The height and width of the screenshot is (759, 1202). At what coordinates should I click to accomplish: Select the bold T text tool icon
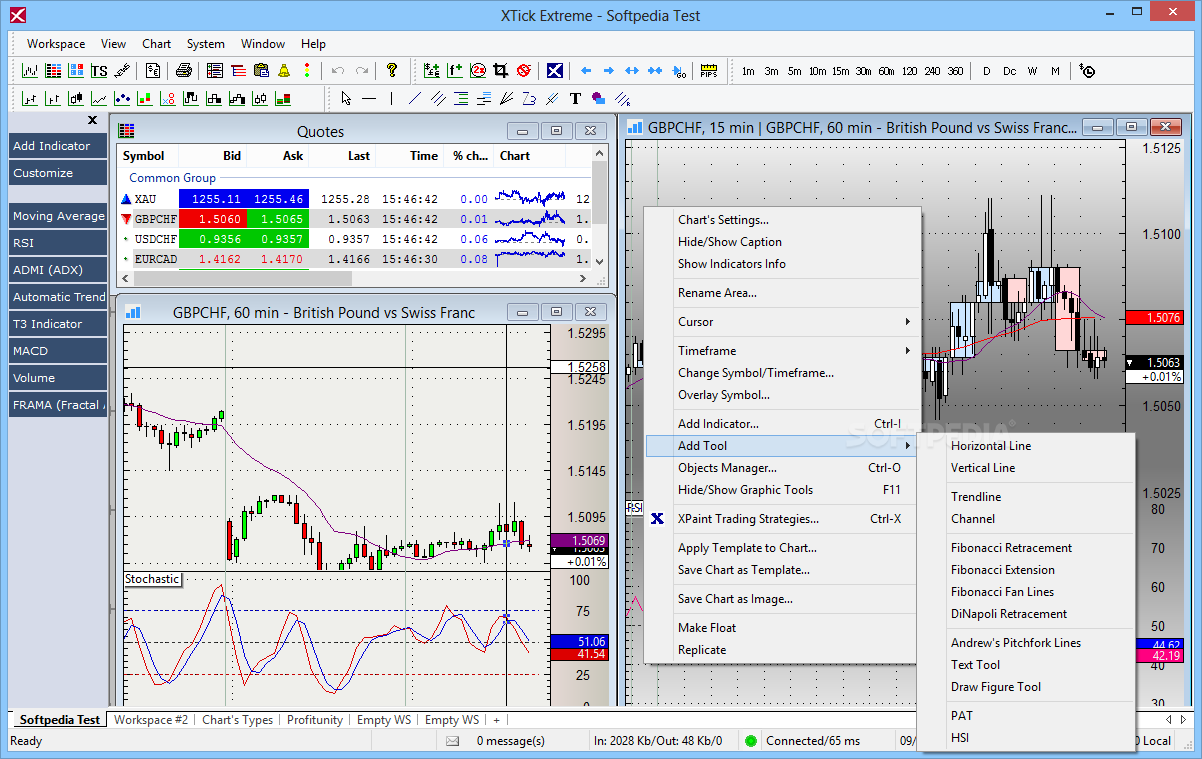575,98
